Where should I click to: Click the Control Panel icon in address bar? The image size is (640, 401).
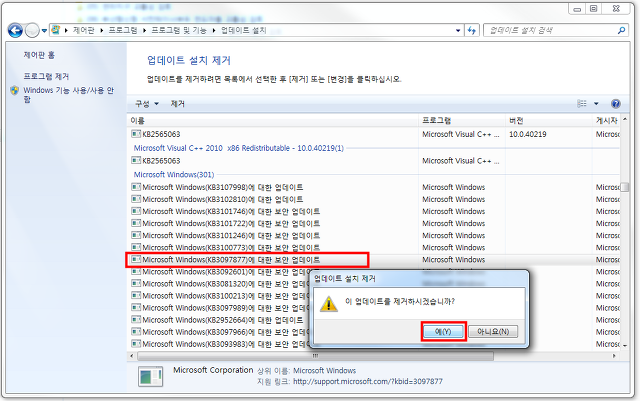click(56, 30)
